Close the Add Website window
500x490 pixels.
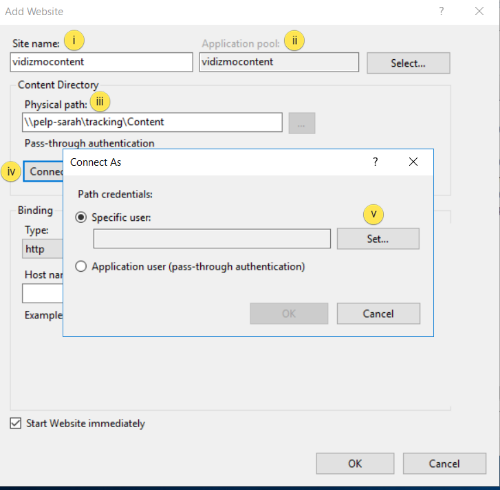click(479, 11)
